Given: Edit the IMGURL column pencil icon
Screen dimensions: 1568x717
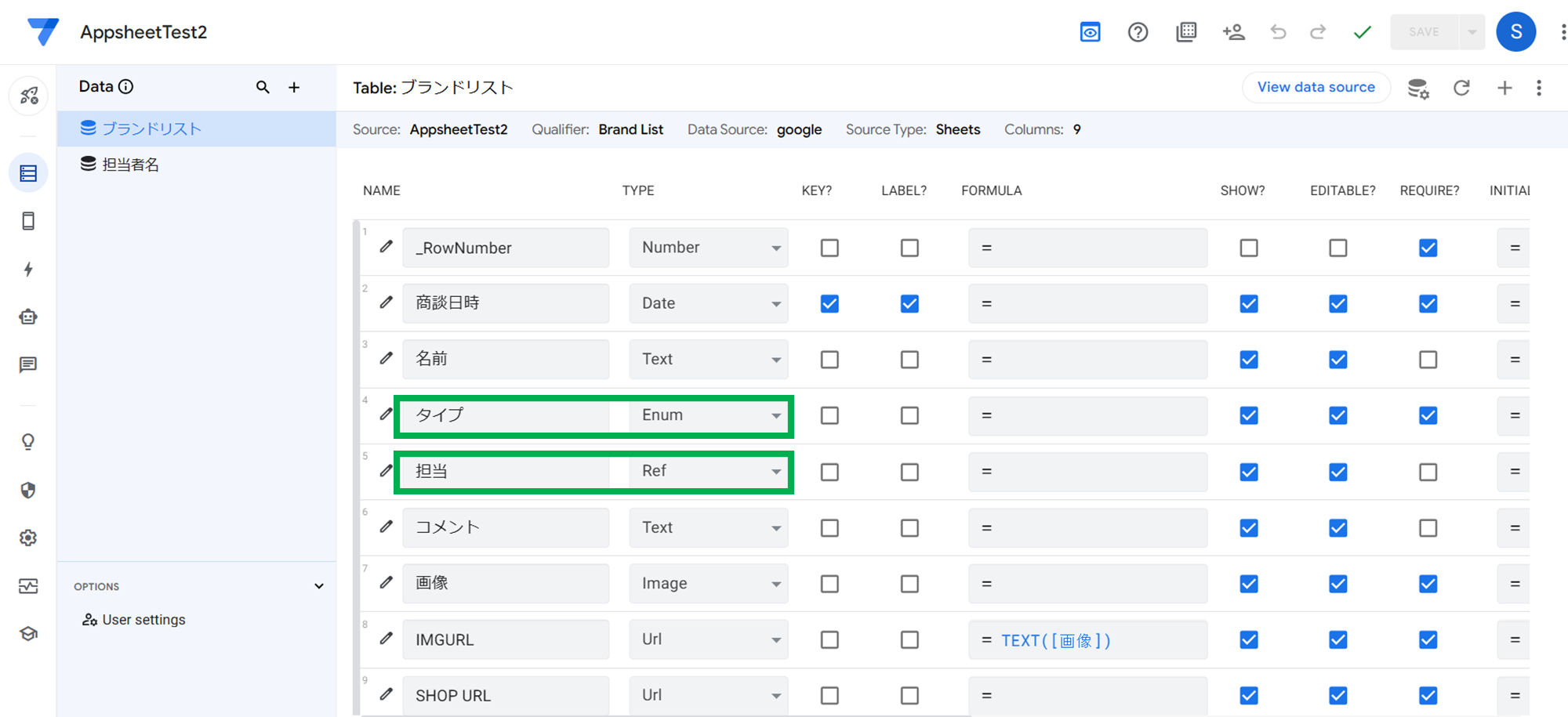Looking at the screenshot, I should pos(386,639).
